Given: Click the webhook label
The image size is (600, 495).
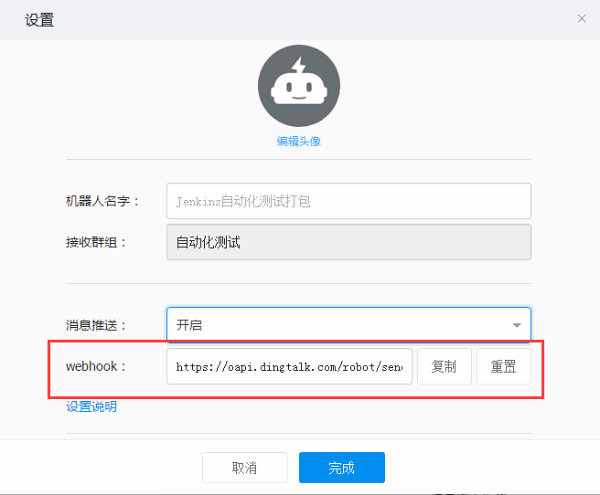Looking at the screenshot, I should 96,366.
